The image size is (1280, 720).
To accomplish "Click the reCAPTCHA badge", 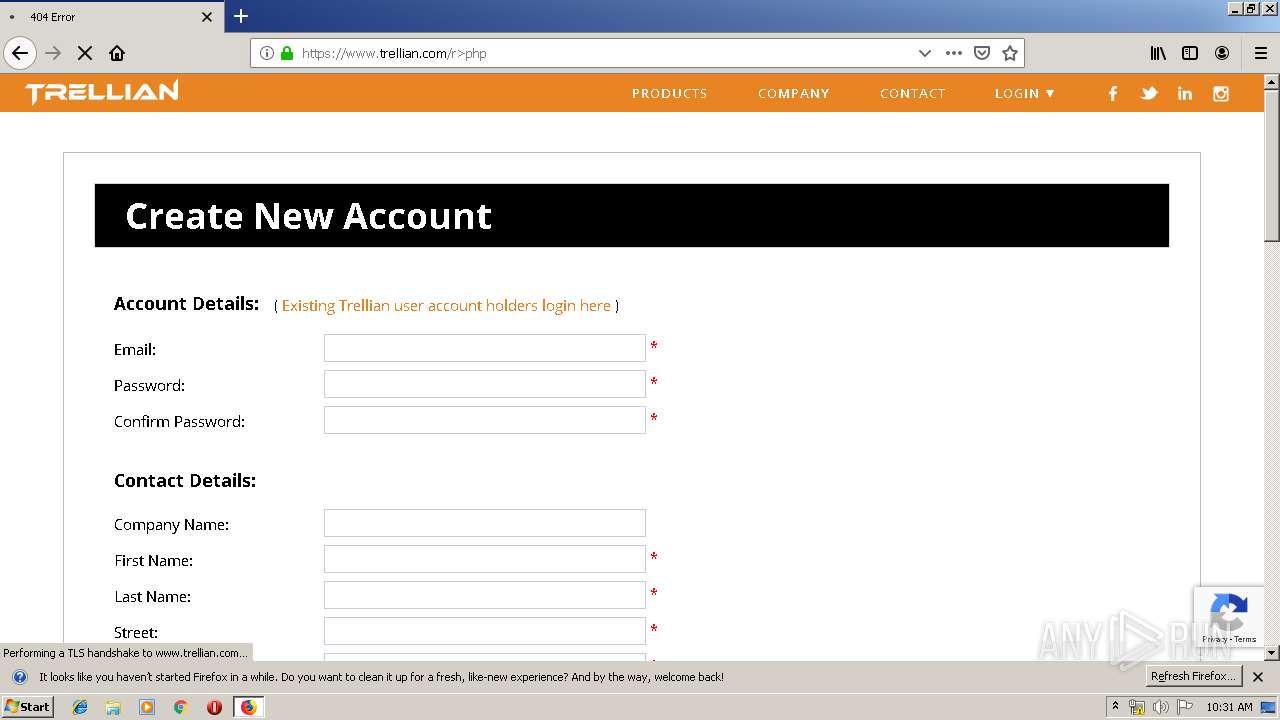I will tap(1229, 617).
